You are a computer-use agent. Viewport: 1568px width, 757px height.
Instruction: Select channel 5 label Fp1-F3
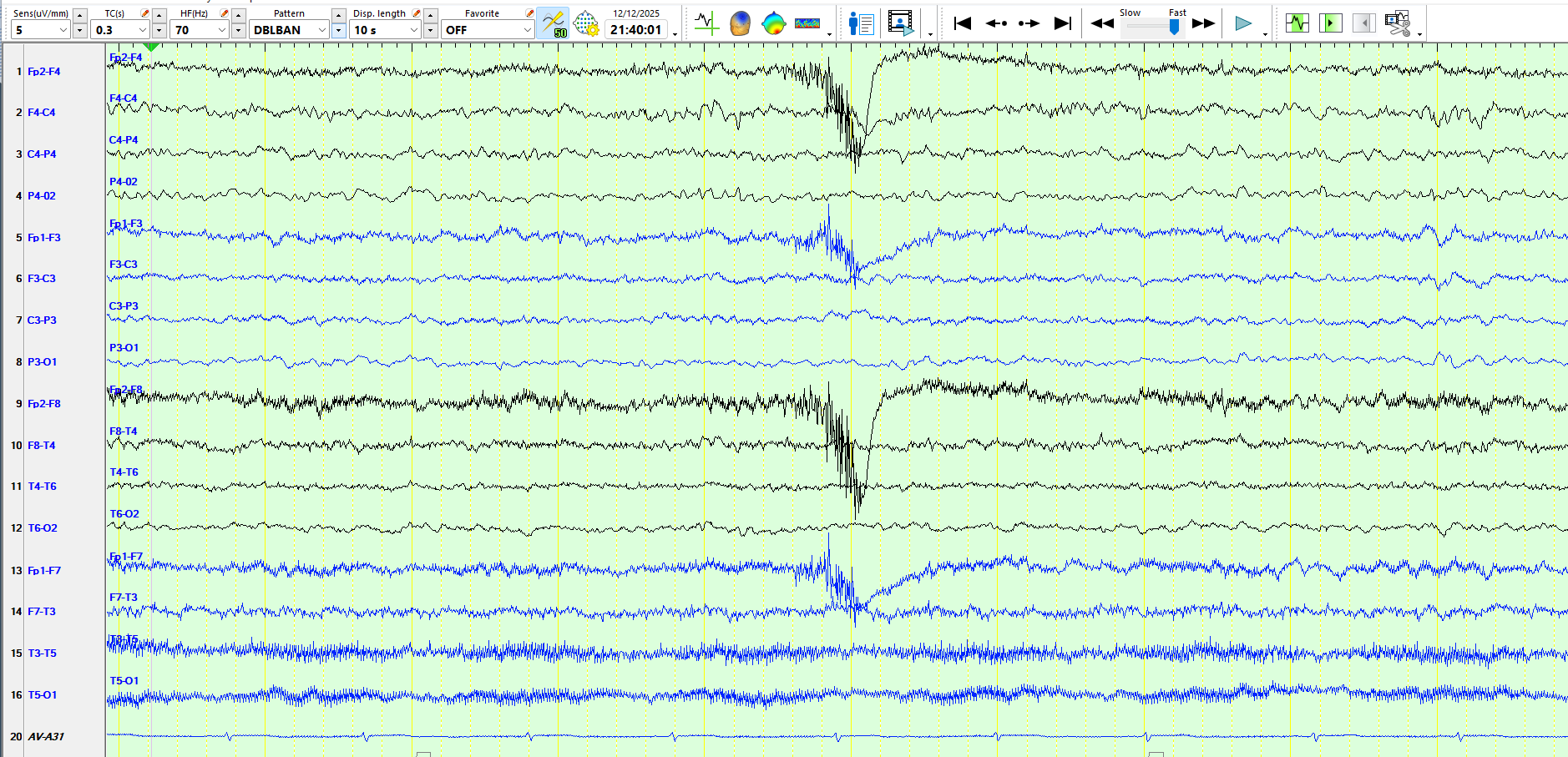44,238
